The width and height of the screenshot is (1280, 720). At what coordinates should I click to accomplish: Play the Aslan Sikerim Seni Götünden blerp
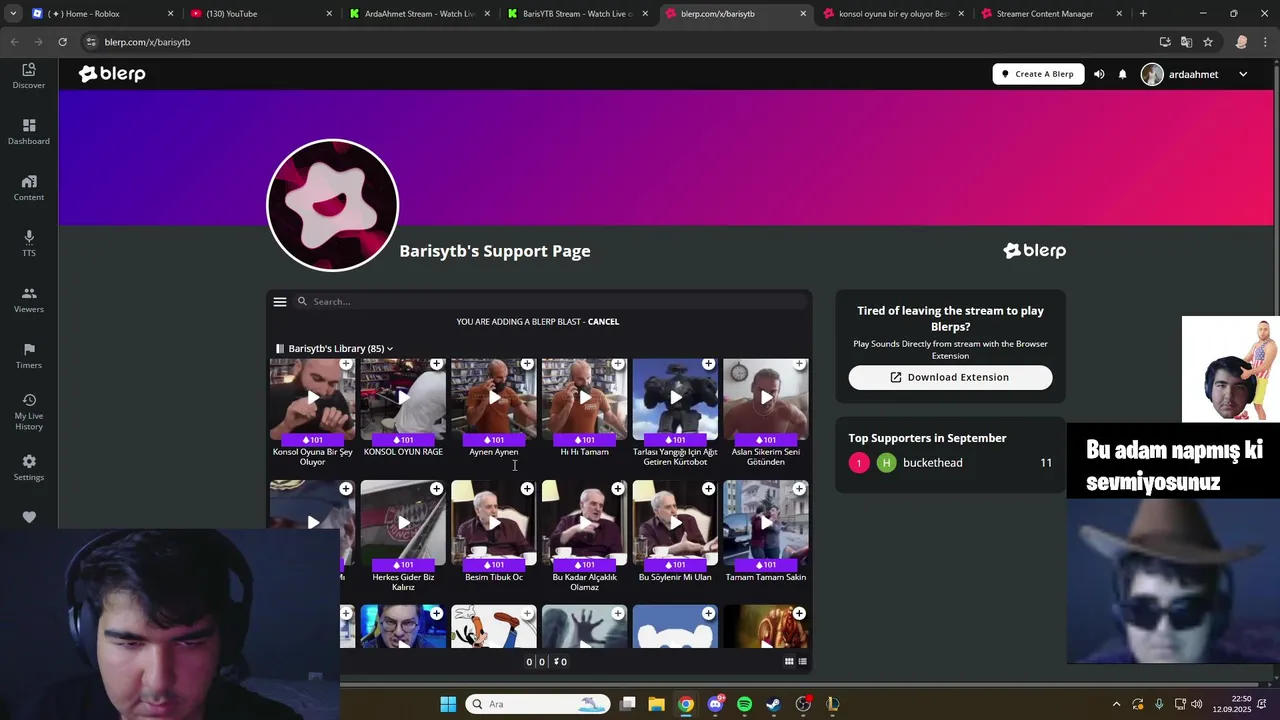[765, 397]
